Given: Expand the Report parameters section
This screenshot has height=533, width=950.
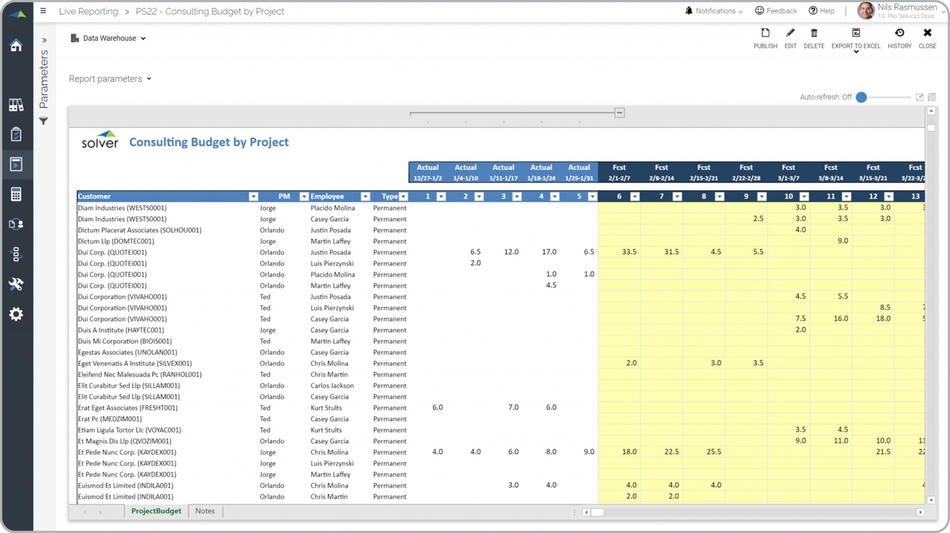Looking at the screenshot, I should [x=110, y=79].
